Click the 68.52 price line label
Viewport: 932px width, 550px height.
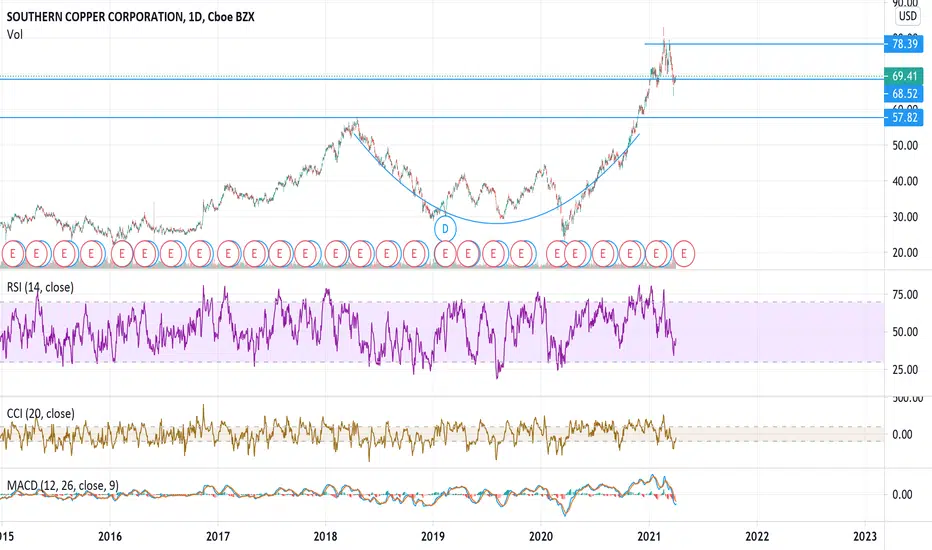tap(904, 93)
